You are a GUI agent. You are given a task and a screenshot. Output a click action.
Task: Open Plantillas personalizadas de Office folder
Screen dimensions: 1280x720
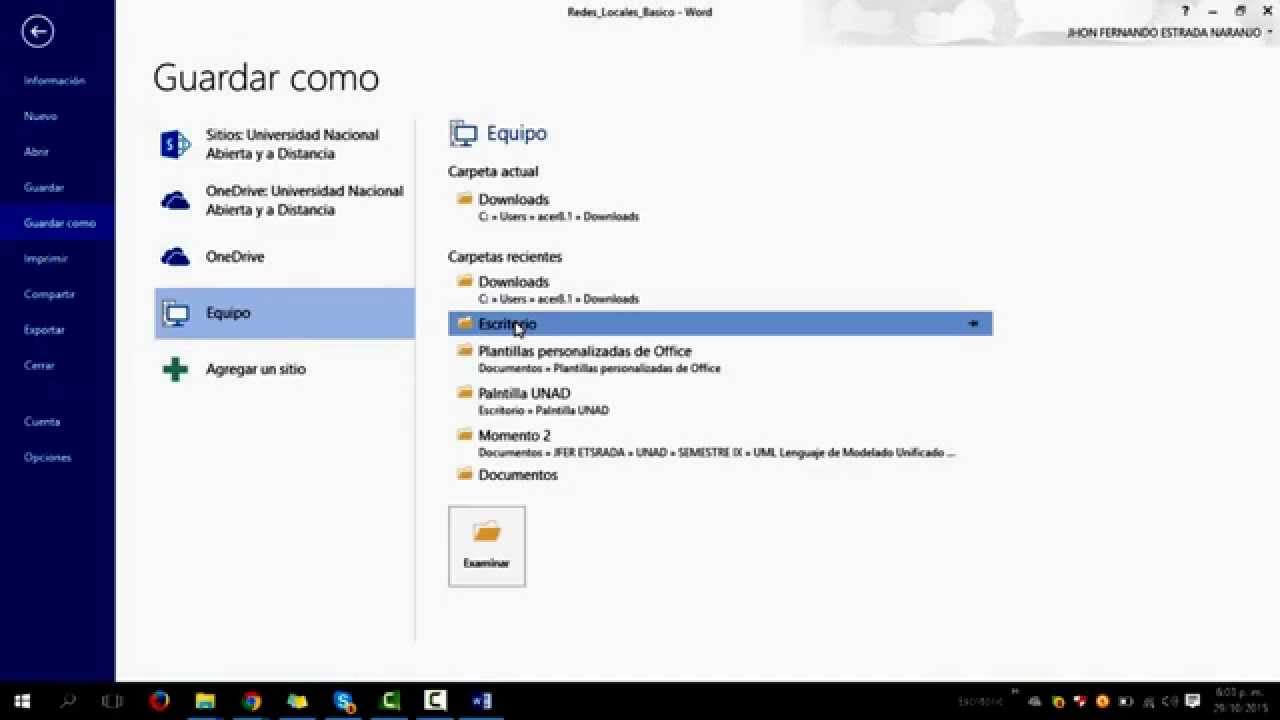coord(720,359)
